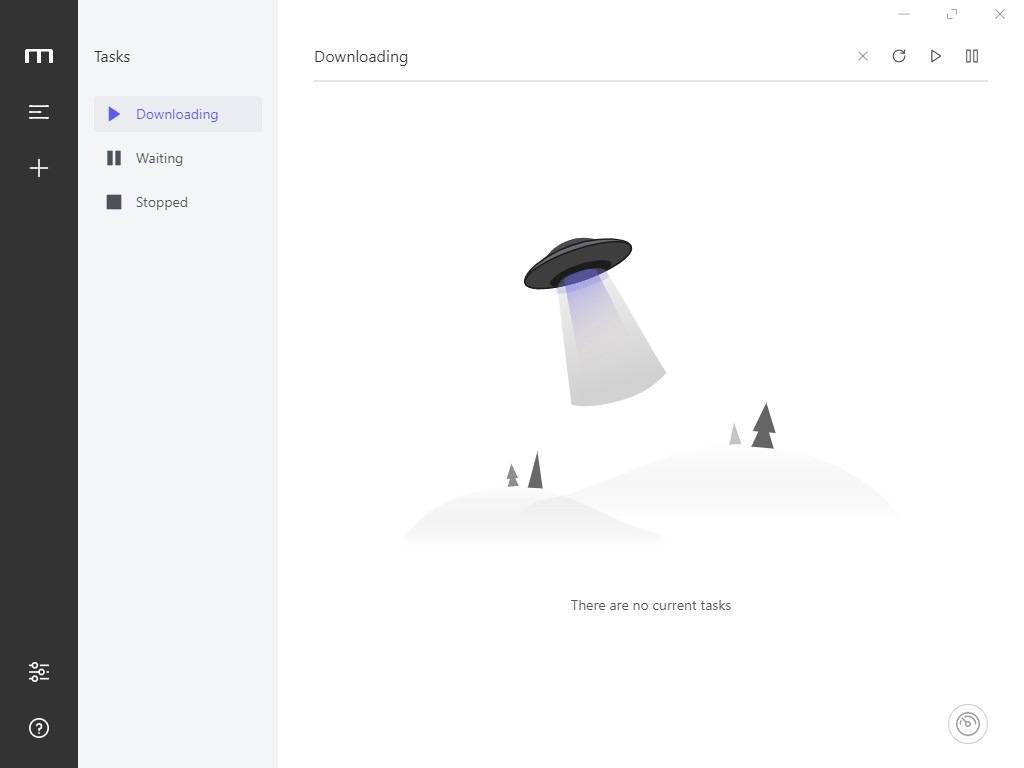Click the purple play icon beside Downloading

pos(114,114)
